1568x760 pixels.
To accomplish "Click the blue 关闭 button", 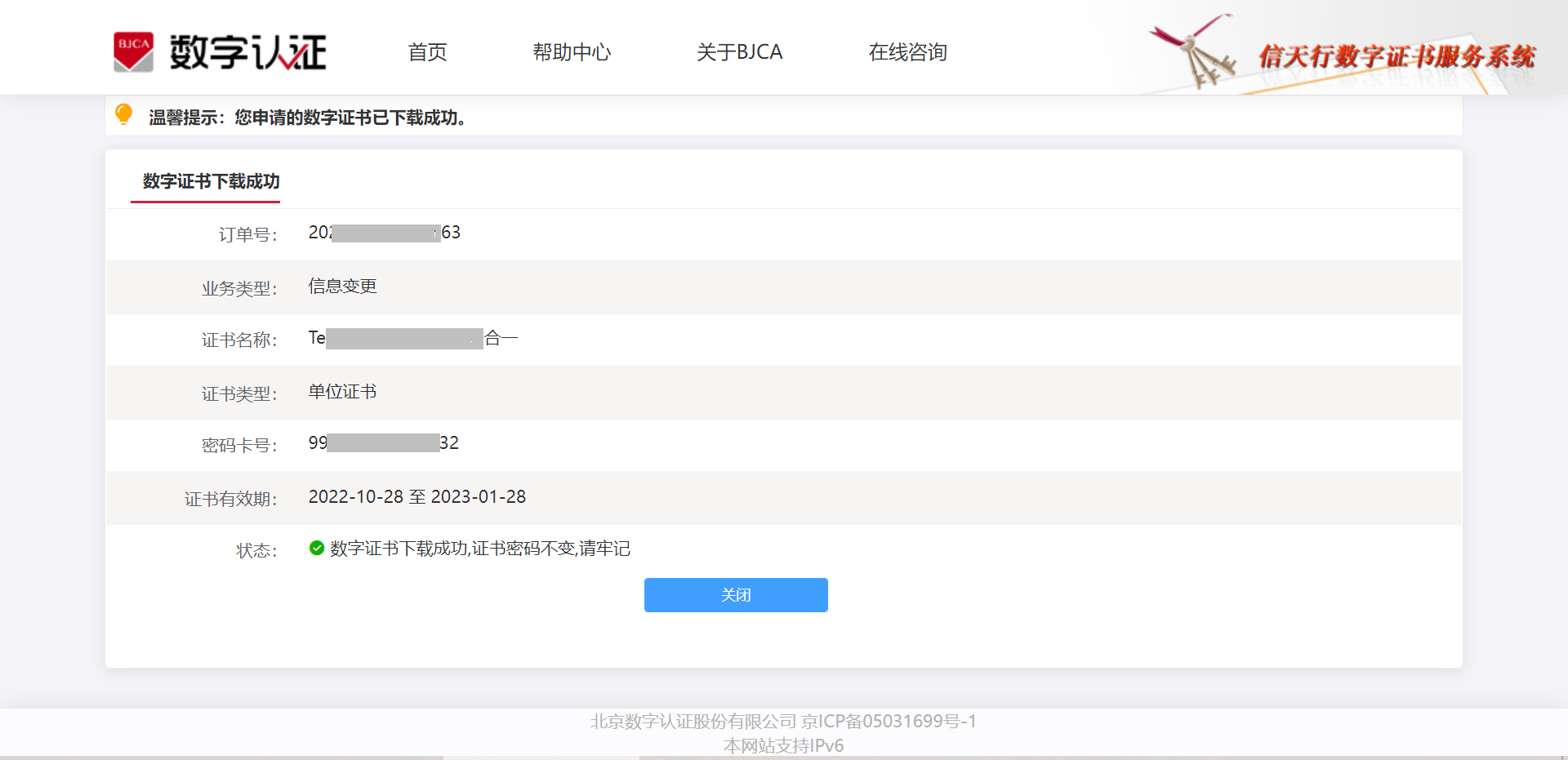I will 736,595.
